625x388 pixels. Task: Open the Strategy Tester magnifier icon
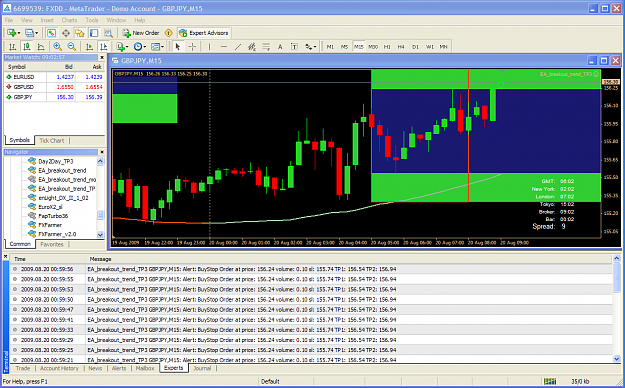coord(108,33)
